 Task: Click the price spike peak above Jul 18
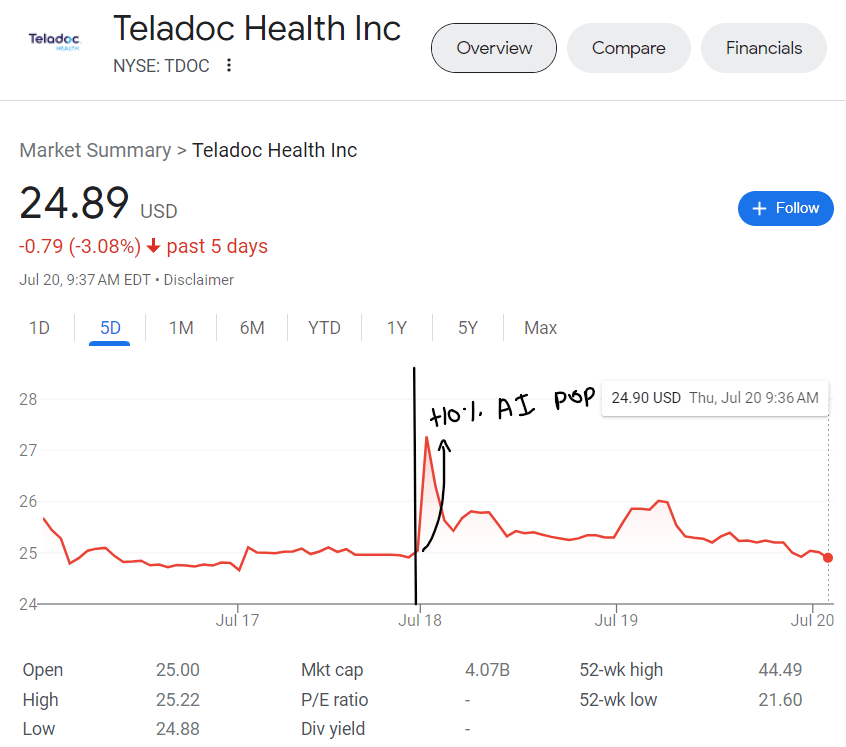pos(427,437)
